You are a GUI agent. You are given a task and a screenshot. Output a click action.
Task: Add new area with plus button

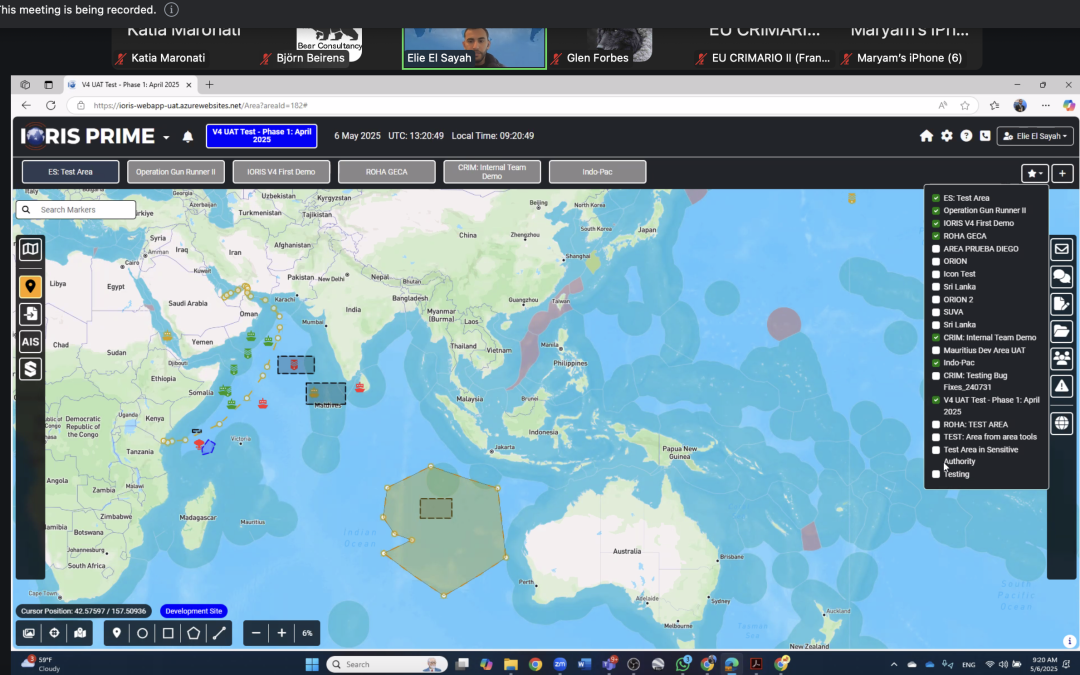tap(1062, 173)
